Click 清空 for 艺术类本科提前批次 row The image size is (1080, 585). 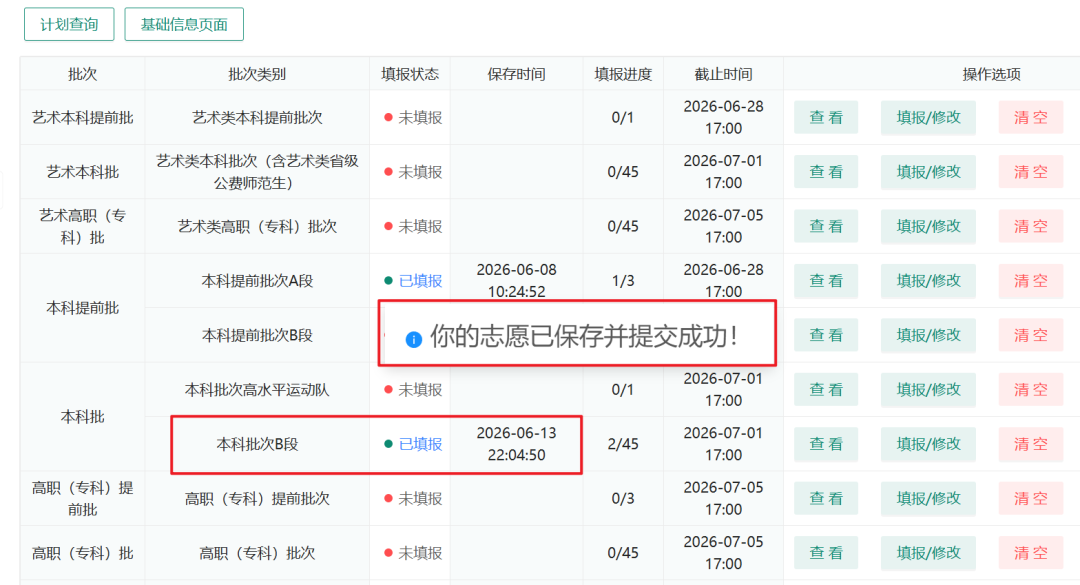tap(1030, 117)
